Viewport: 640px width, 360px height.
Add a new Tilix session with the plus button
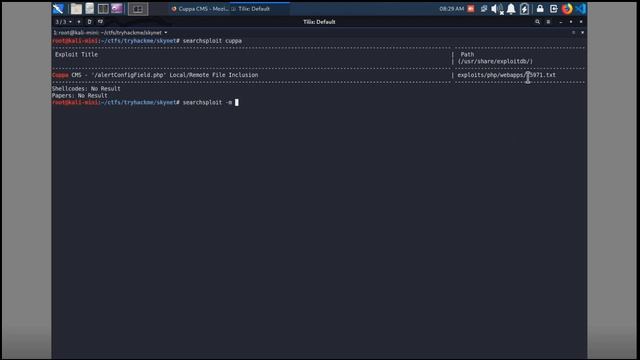click(x=79, y=22)
